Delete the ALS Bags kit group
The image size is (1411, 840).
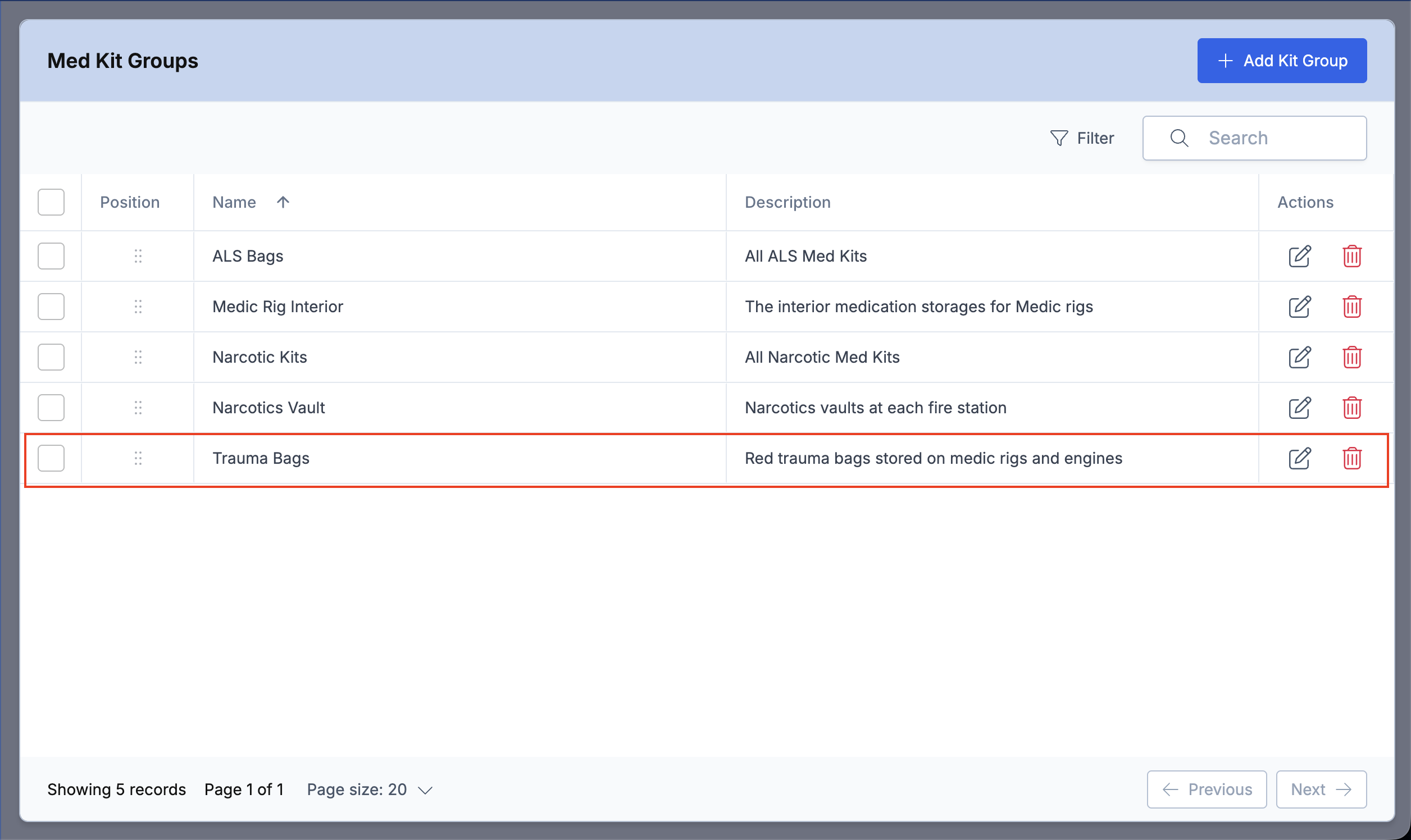1352,256
